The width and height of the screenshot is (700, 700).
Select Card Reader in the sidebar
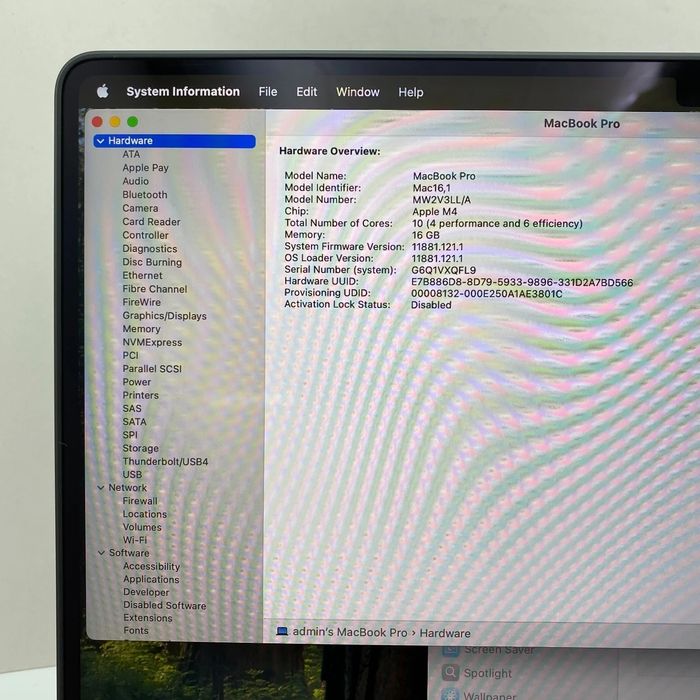pyautogui.click(x=151, y=221)
